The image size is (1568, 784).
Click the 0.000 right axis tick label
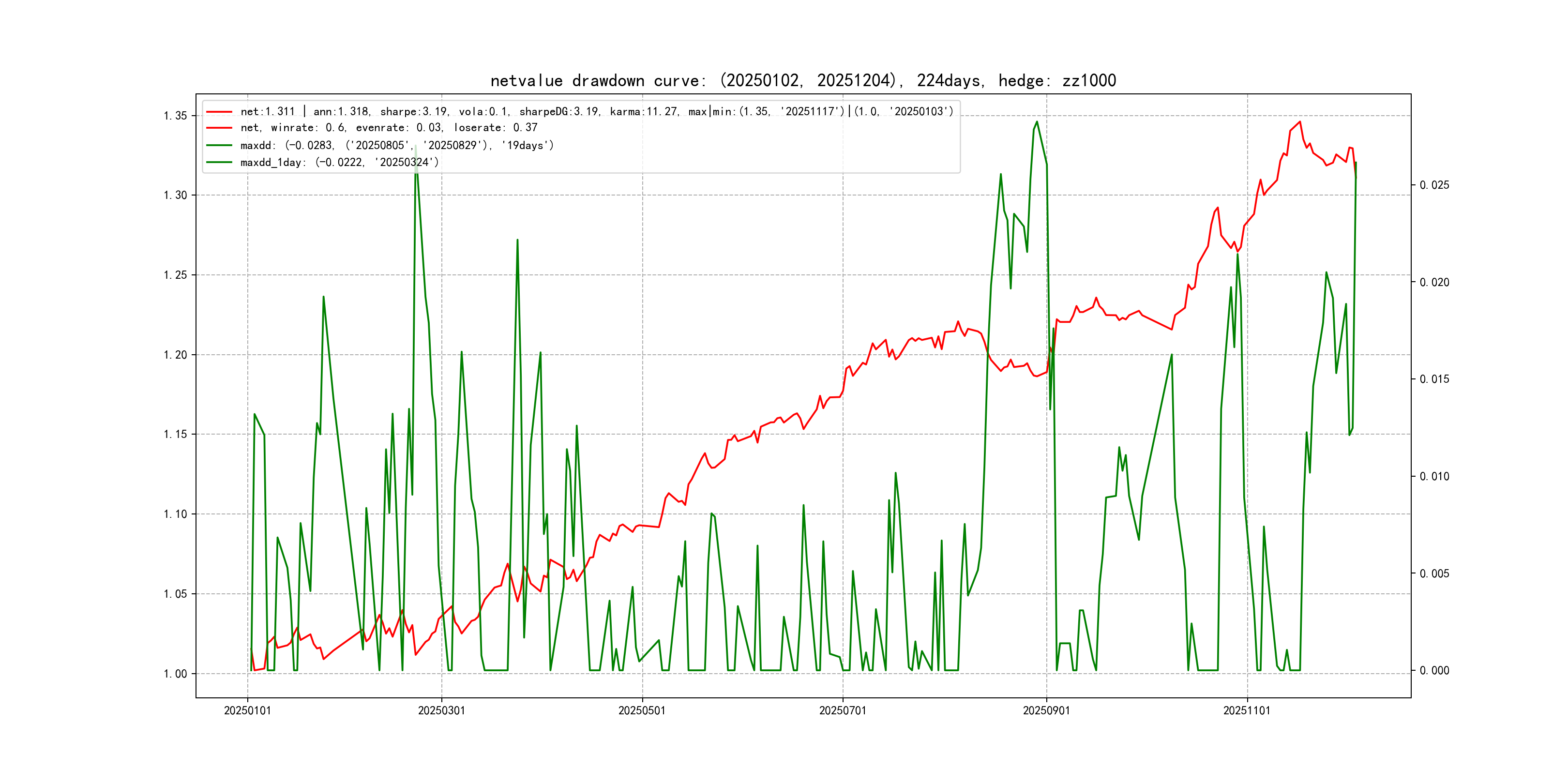(x=1434, y=671)
